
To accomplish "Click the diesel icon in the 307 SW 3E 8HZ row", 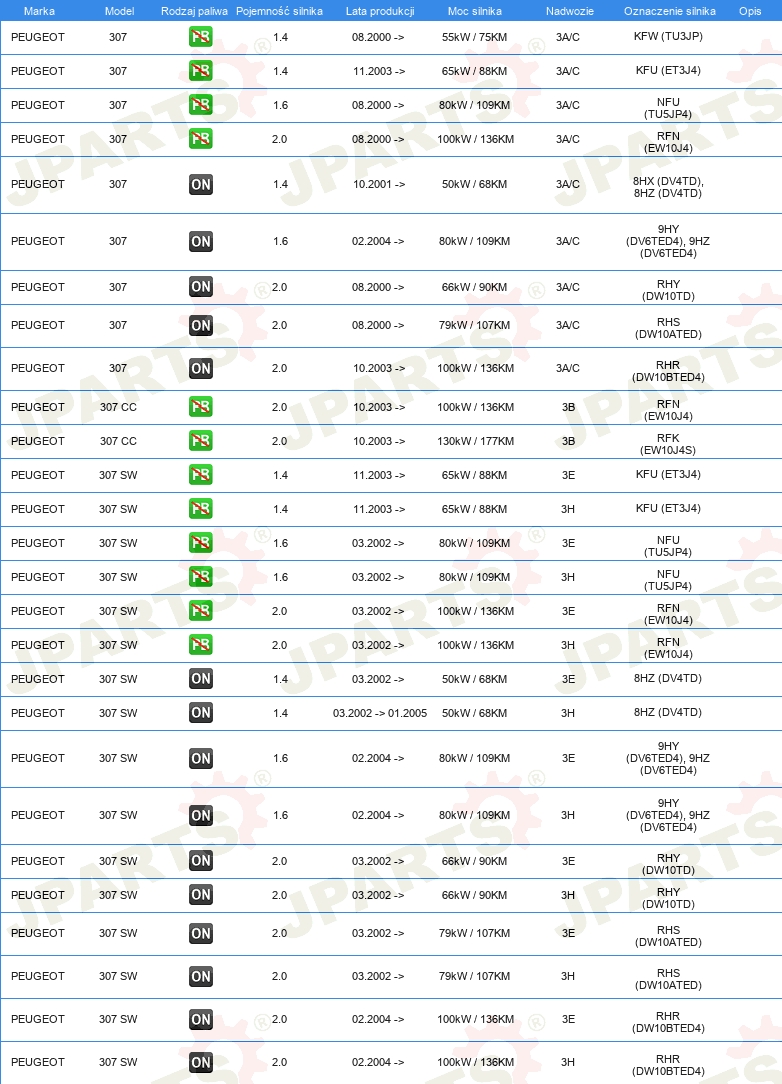I will click(201, 678).
